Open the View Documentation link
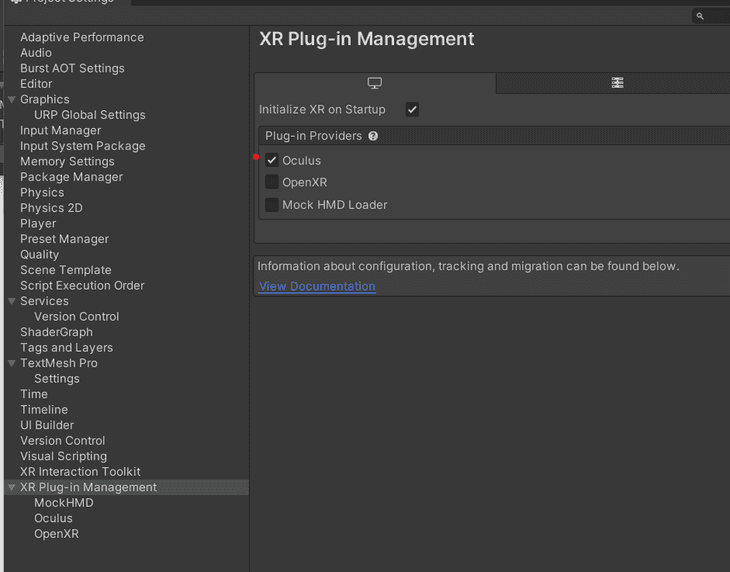This screenshot has height=572, width=730. tap(317, 286)
